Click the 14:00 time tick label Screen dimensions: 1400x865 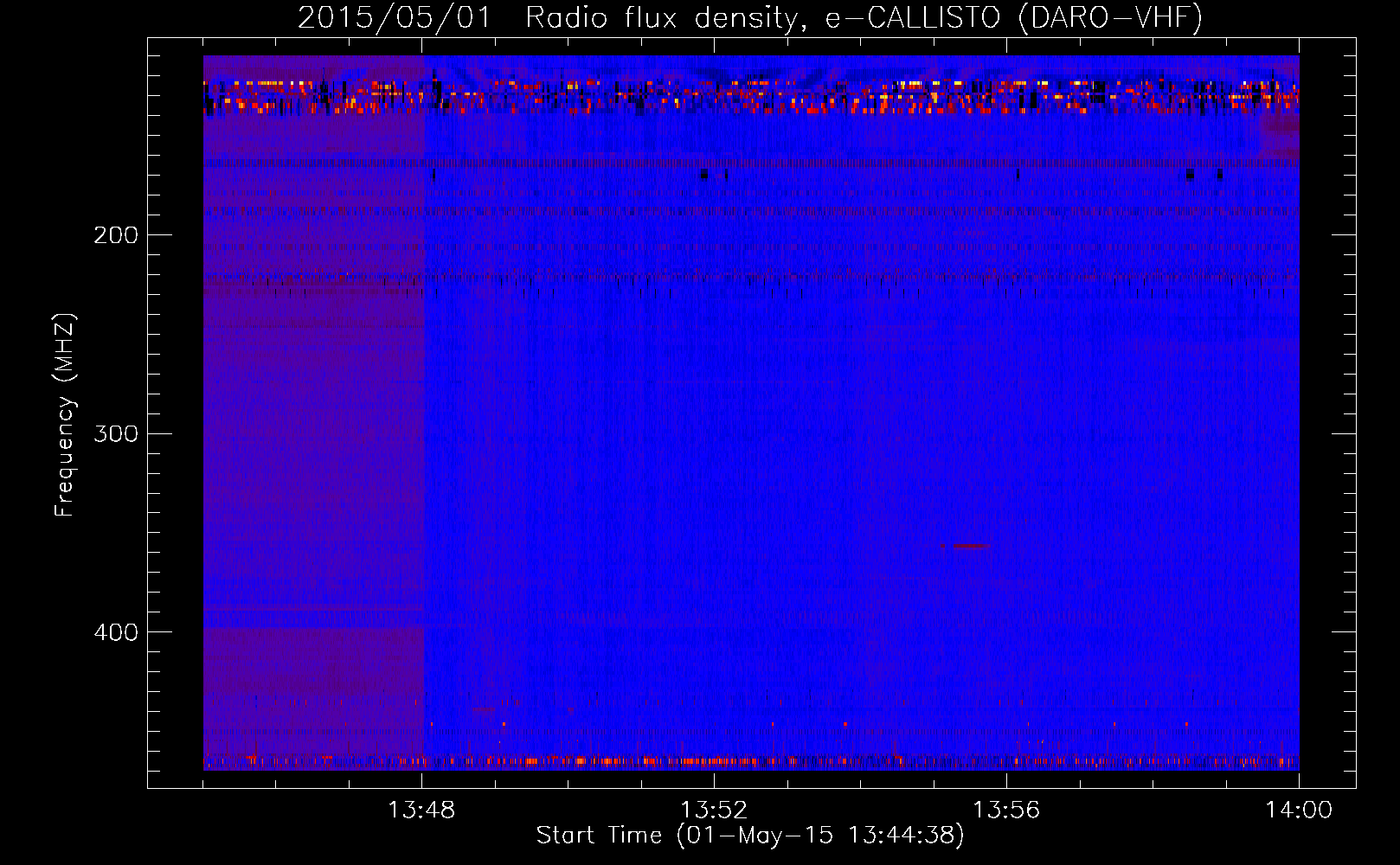(x=1299, y=811)
